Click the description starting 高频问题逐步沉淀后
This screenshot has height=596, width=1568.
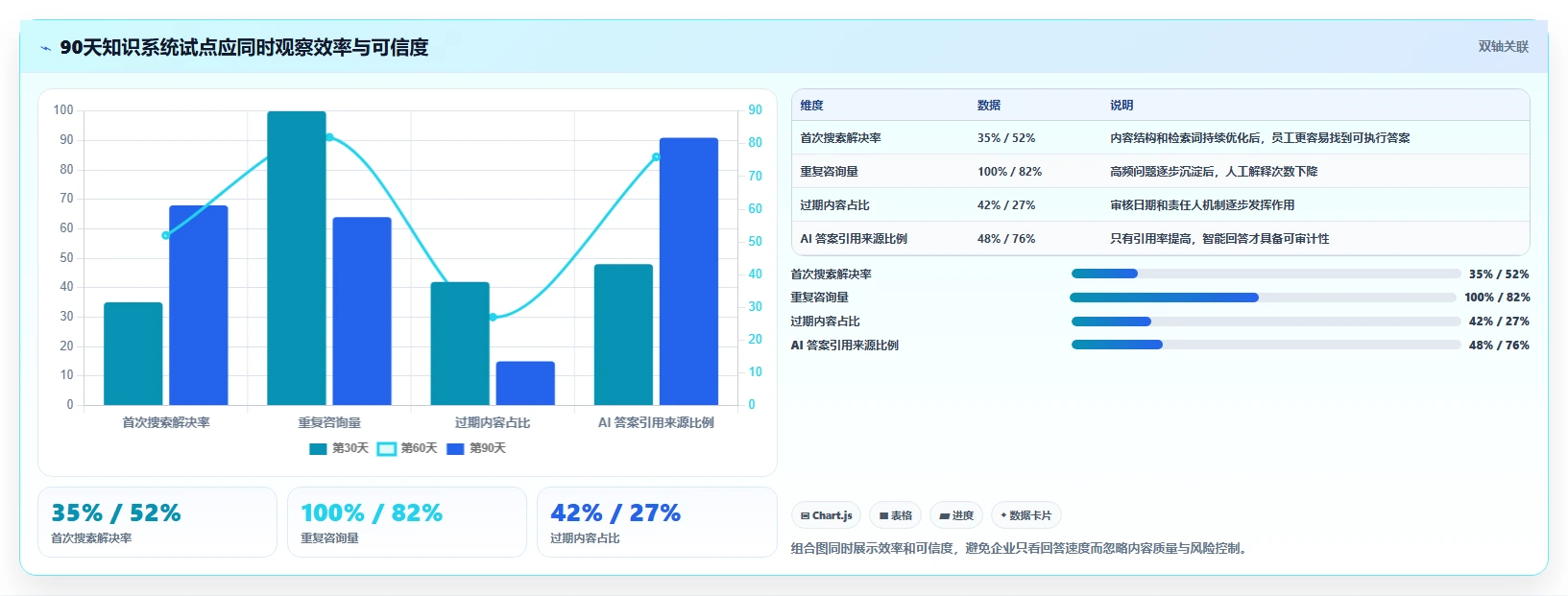(x=1214, y=172)
